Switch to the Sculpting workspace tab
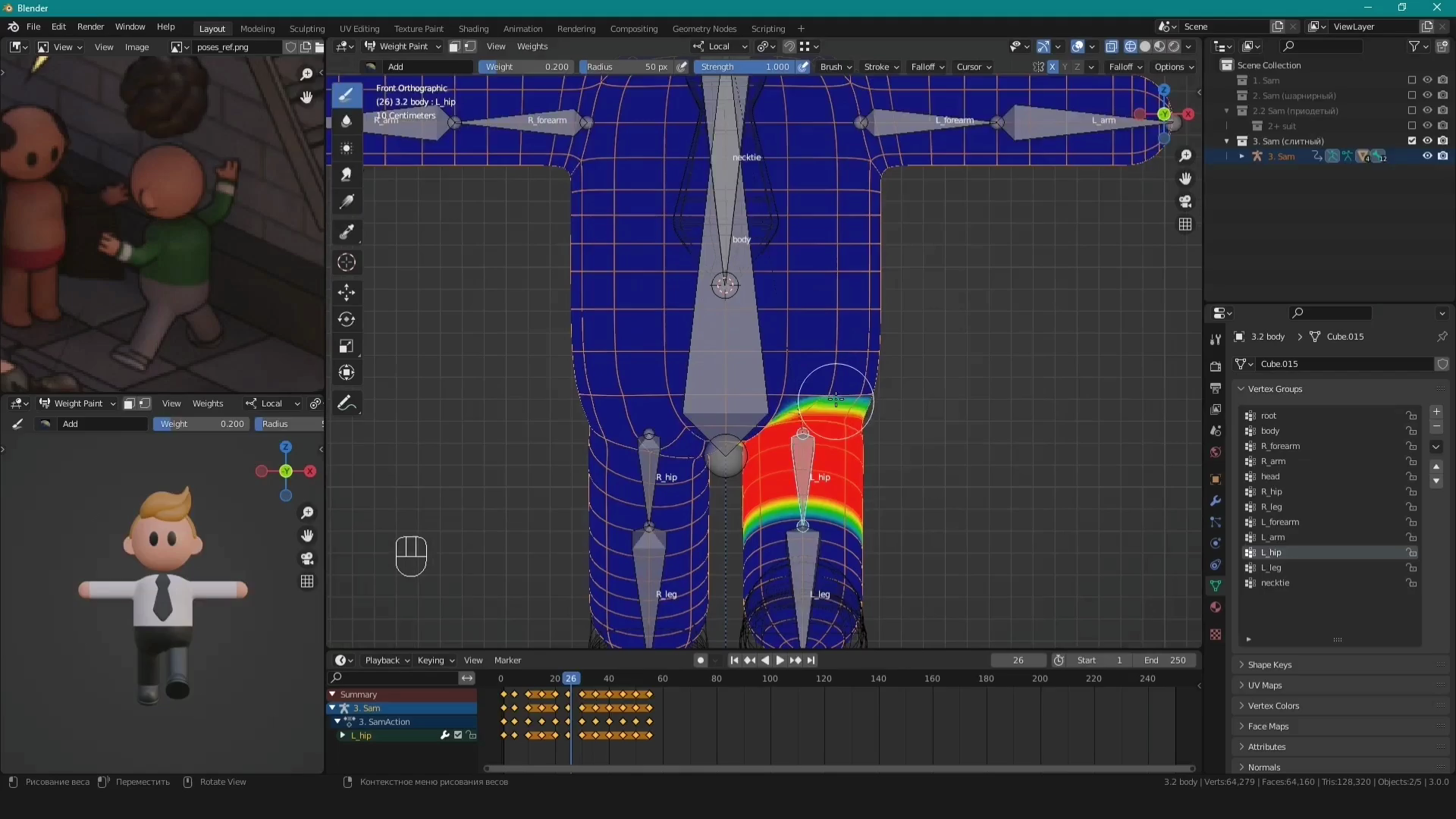1456x819 pixels. pos(307,29)
